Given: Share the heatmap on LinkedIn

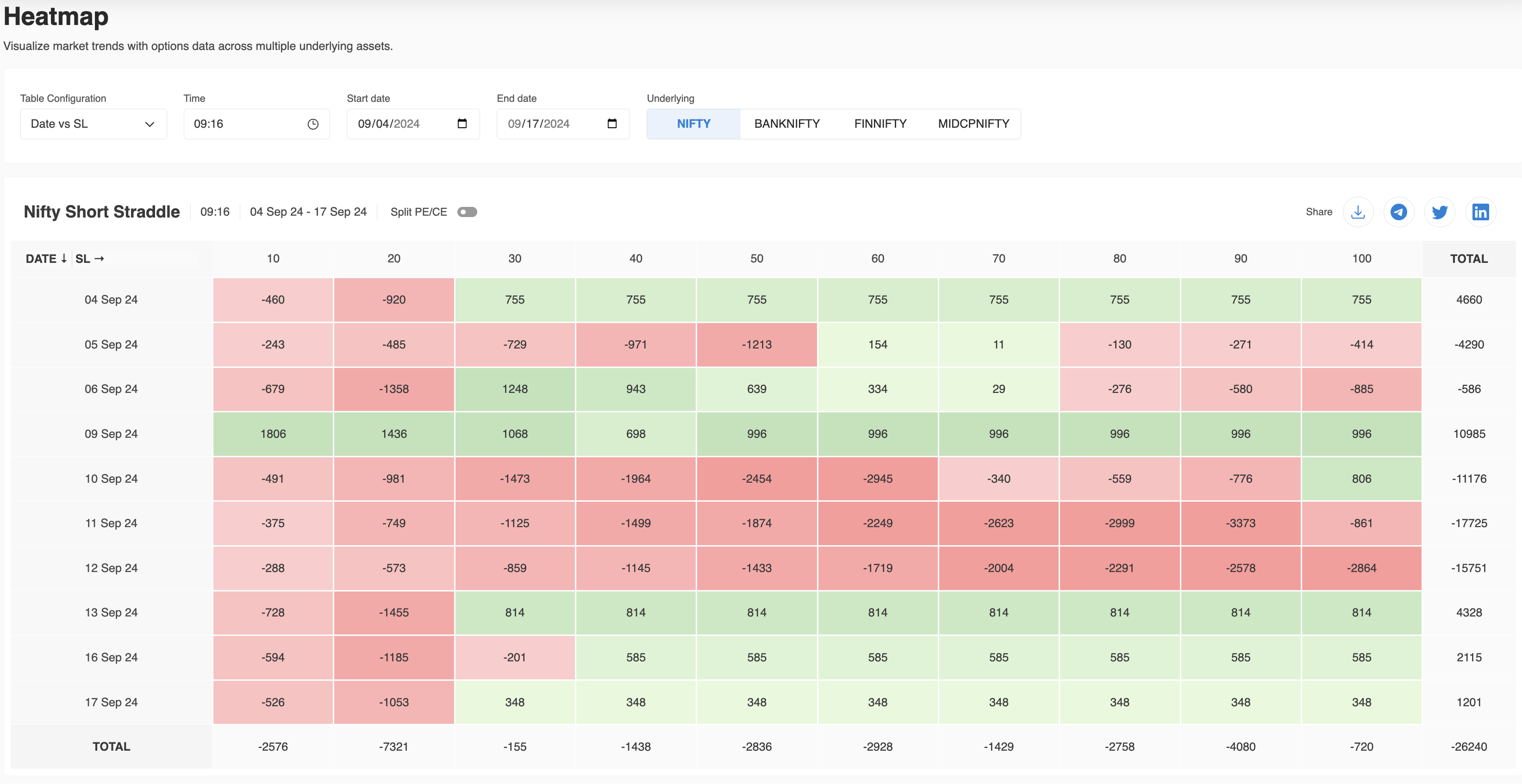Looking at the screenshot, I should tap(1480, 212).
